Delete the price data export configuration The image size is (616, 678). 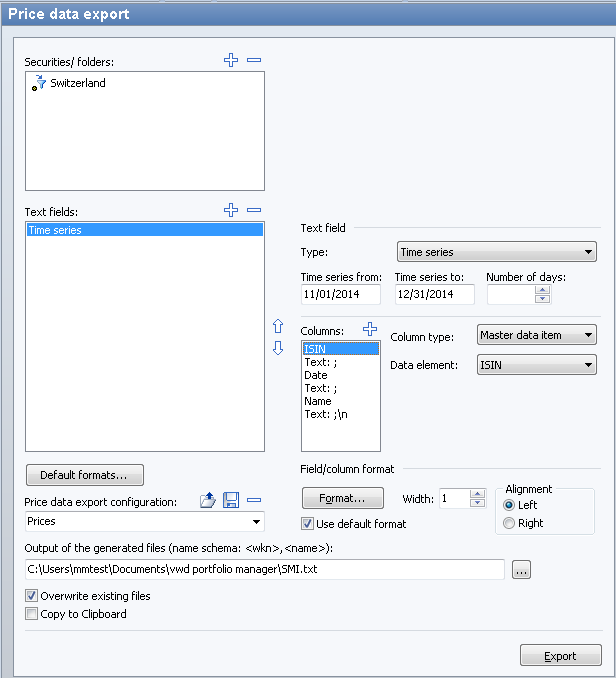click(254, 501)
